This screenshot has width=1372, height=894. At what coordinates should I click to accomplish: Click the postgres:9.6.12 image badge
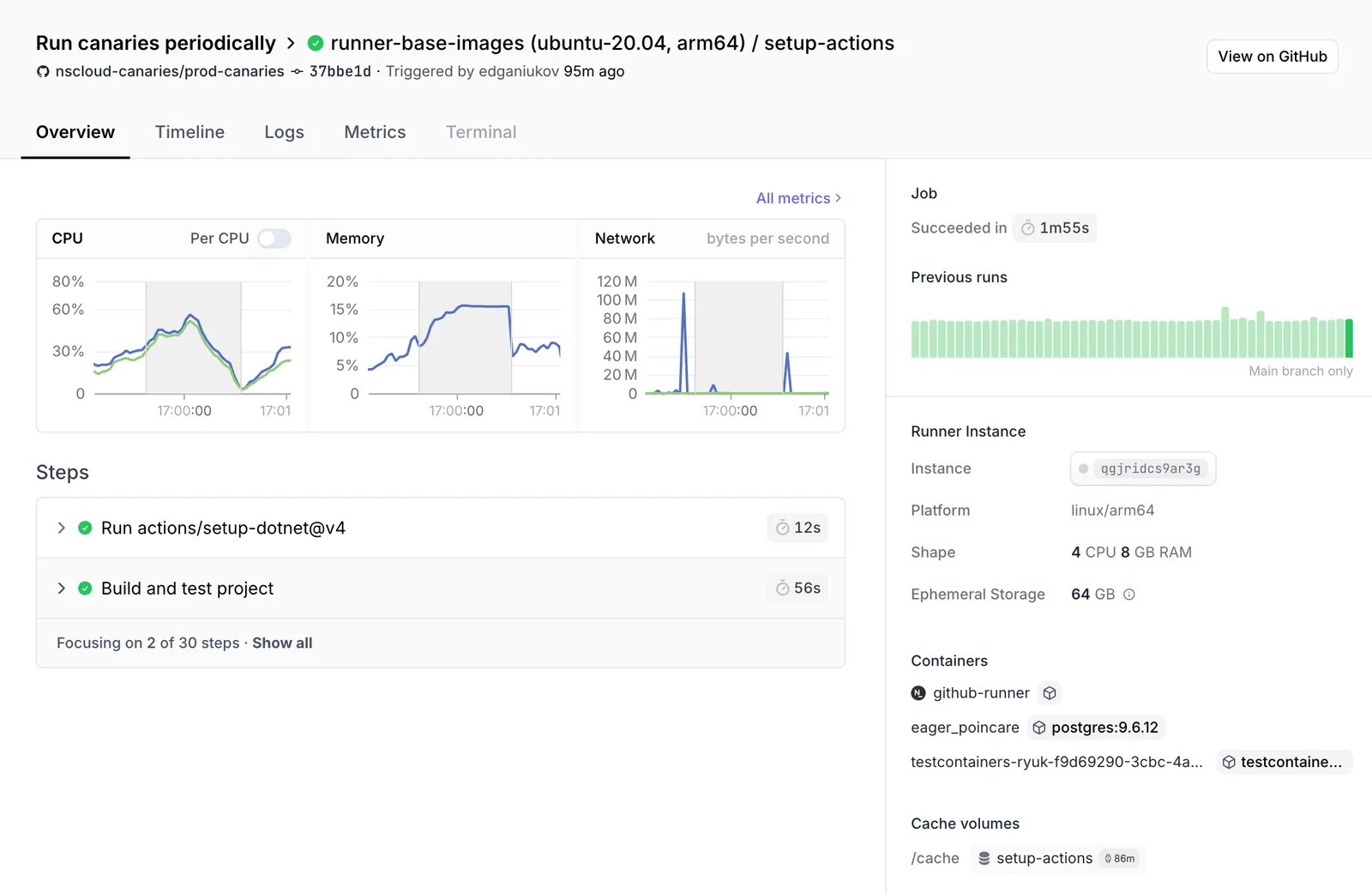point(1097,728)
